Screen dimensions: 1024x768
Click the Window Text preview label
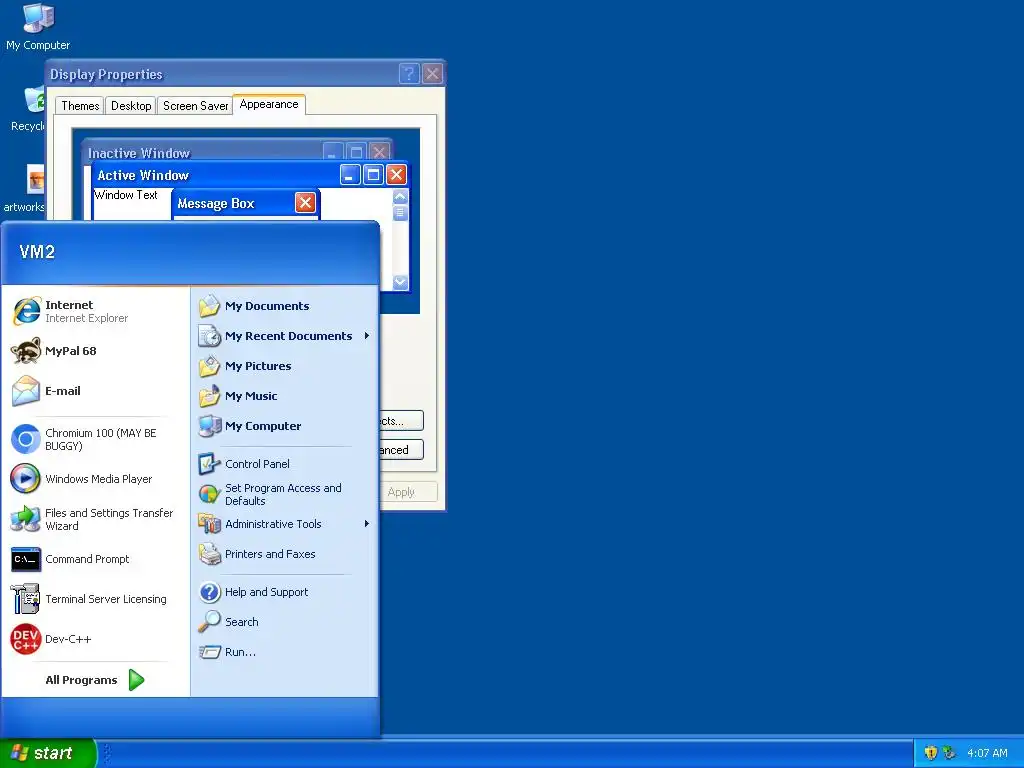[x=126, y=195]
